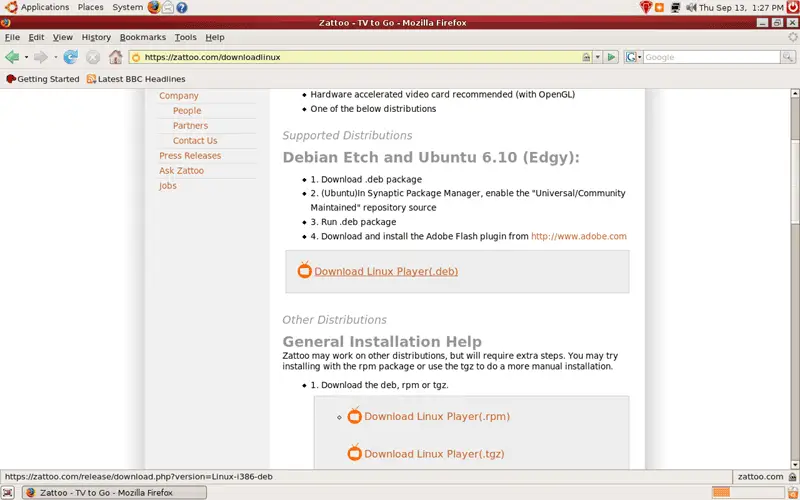
Task: Open the Ask Zattoo sidebar link
Action: pos(181,170)
